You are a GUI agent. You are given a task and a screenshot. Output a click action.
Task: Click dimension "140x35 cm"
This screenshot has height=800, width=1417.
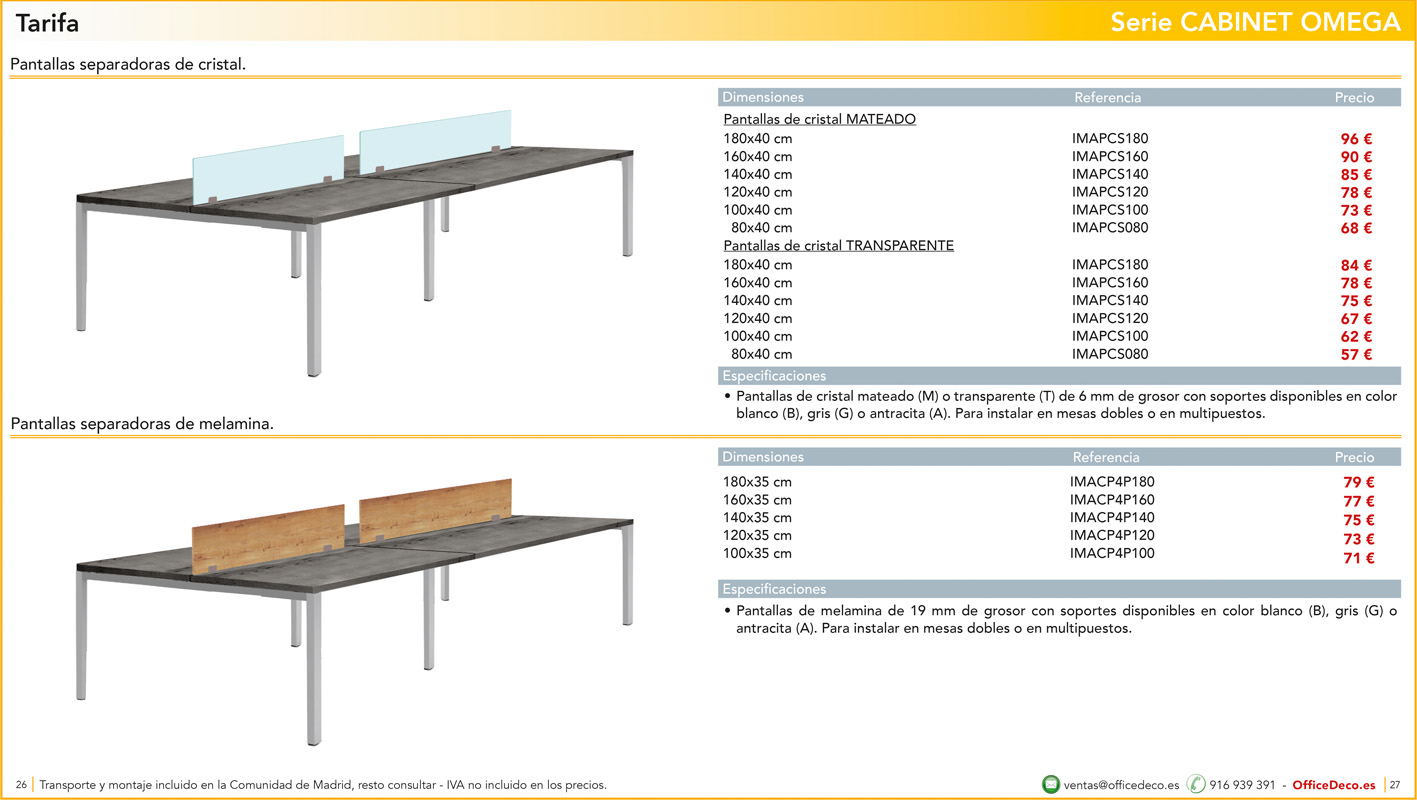(757, 518)
